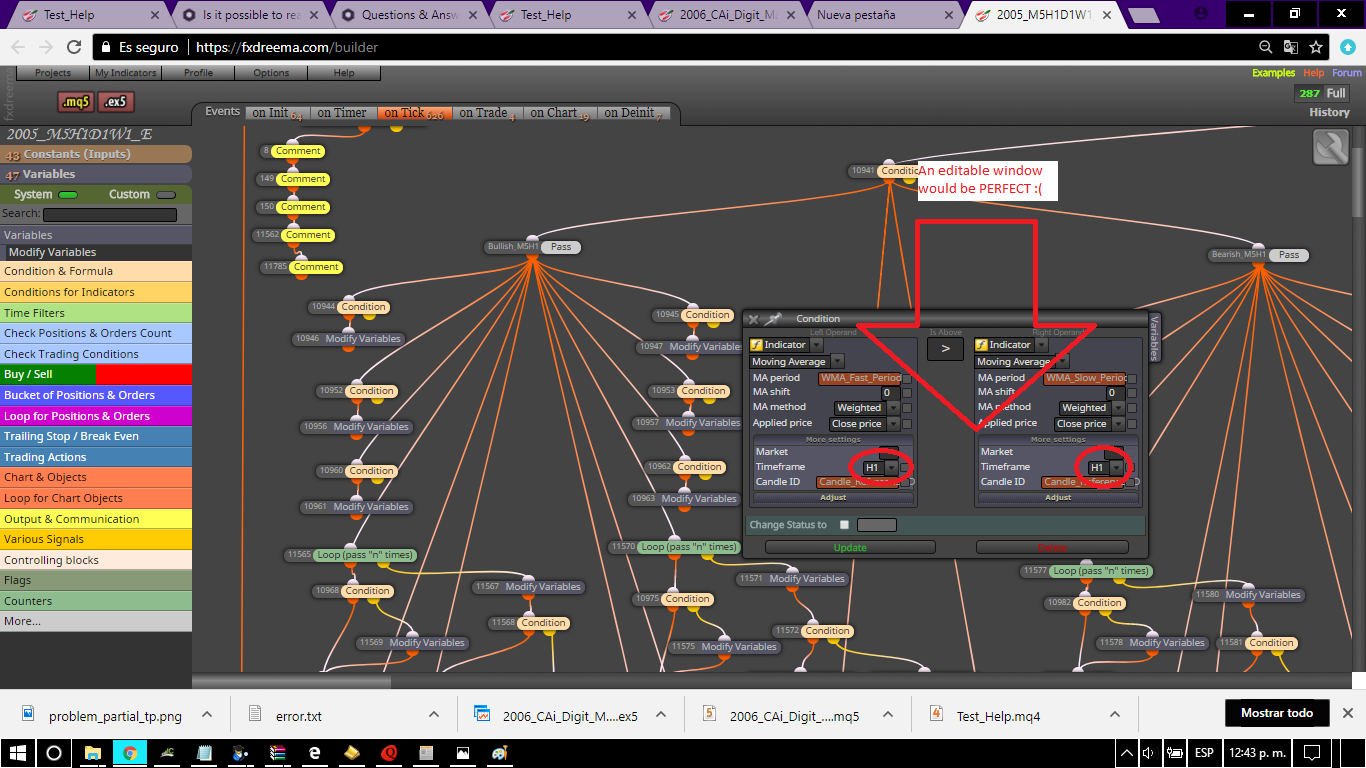Click the Is Above comparison operator button
The image size is (1366, 768).
click(945, 349)
